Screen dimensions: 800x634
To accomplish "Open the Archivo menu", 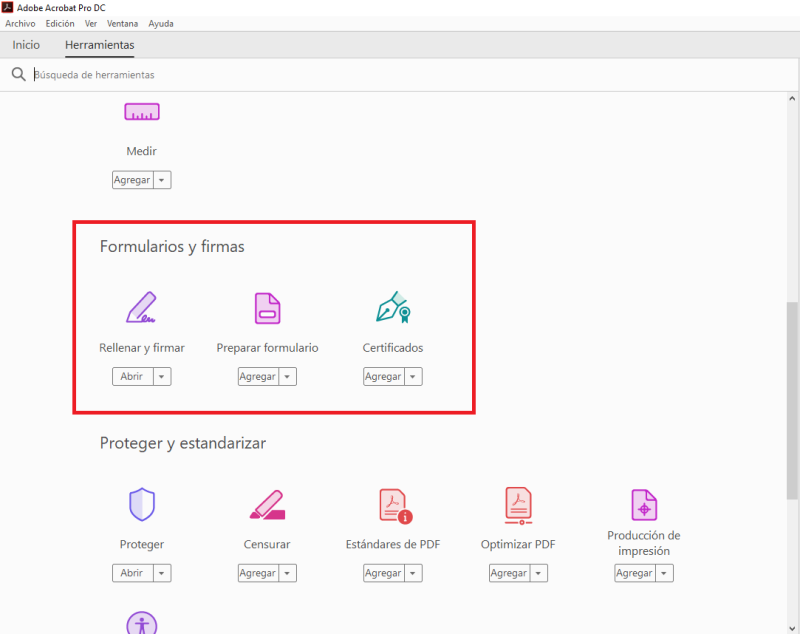I will pos(20,23).
